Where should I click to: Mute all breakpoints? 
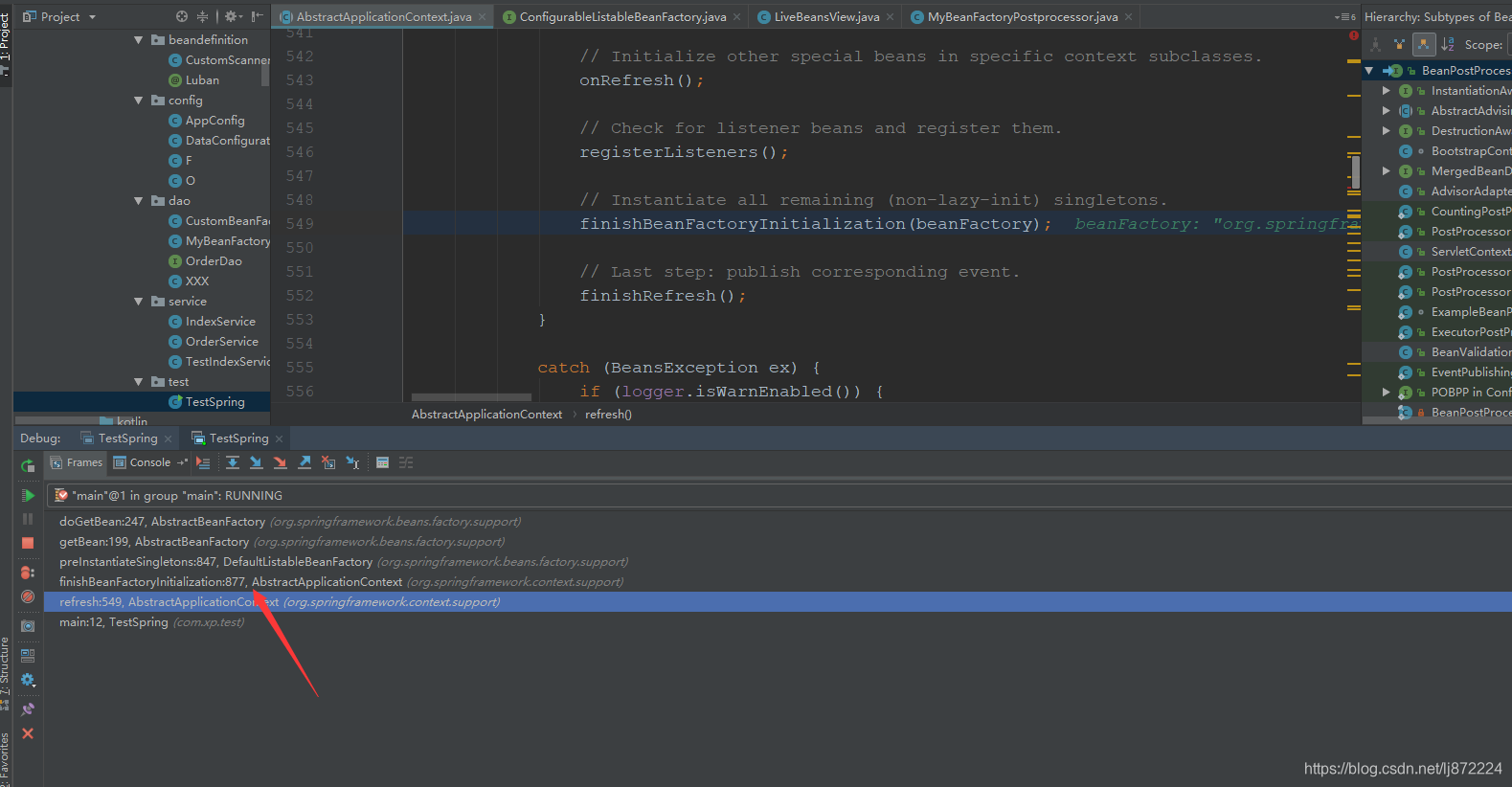28,596
